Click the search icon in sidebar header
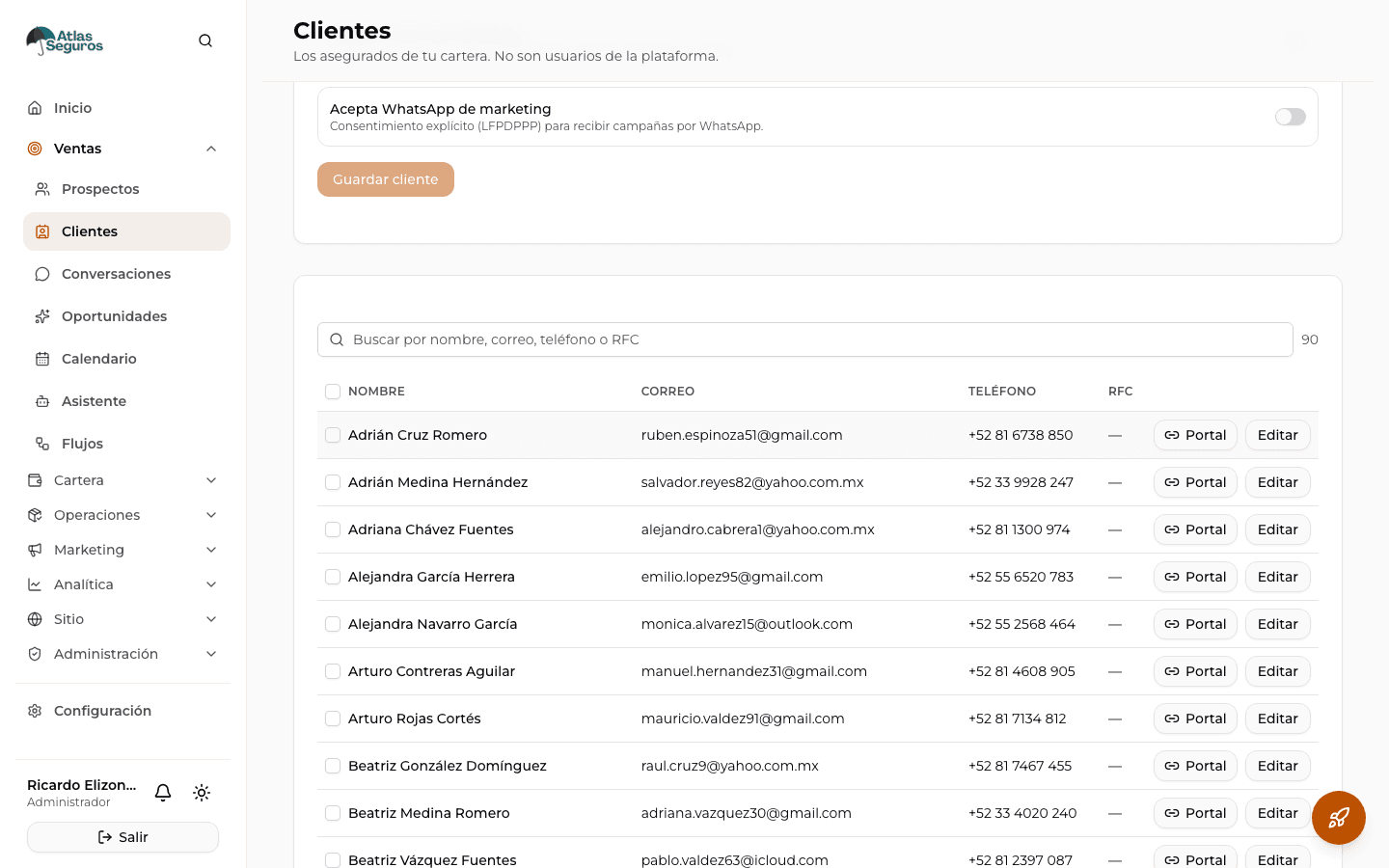This screenshot has height=868, width=1389. pyautogui.click(x=205, y=41)
